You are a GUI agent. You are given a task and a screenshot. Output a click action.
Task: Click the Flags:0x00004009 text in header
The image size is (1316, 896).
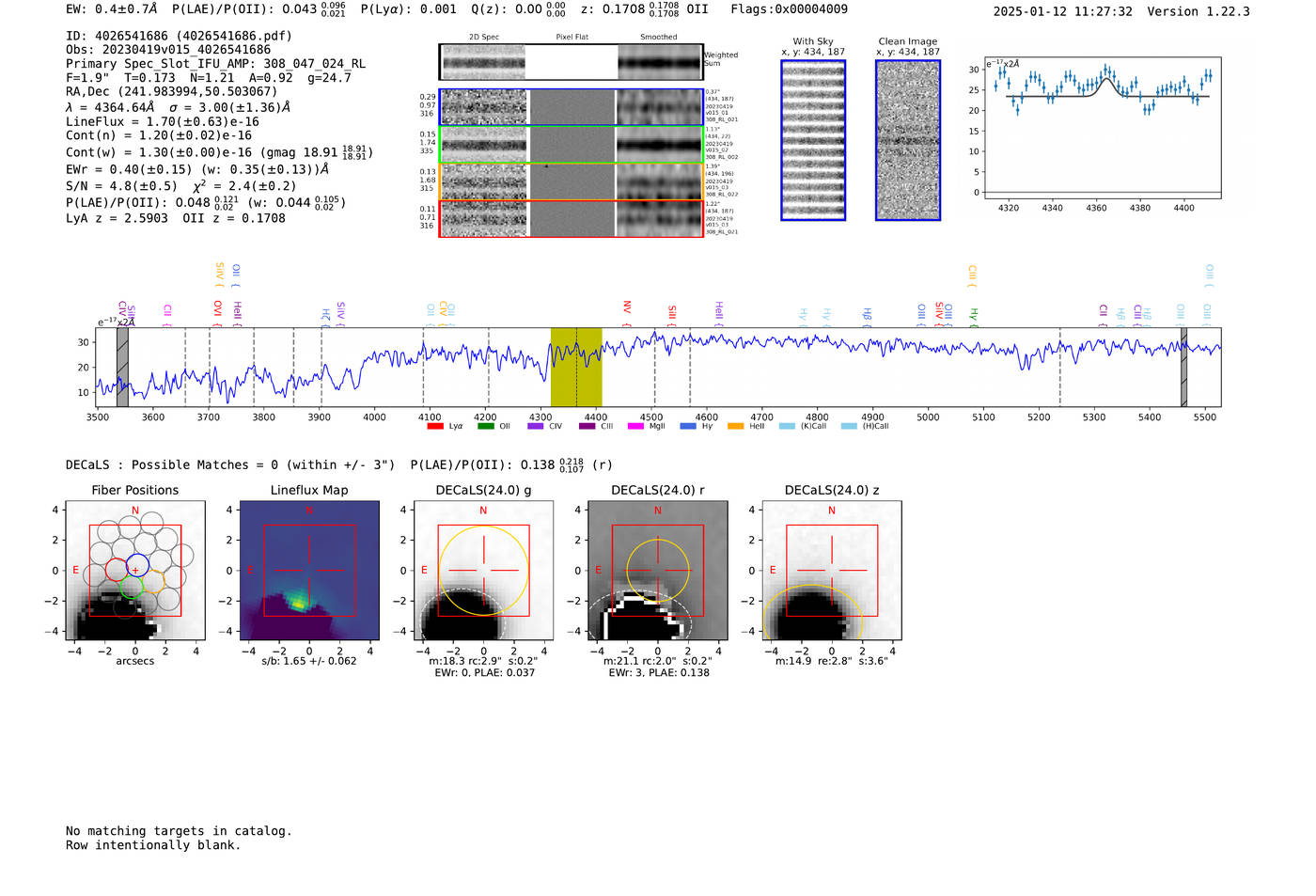tap(789, 9)
